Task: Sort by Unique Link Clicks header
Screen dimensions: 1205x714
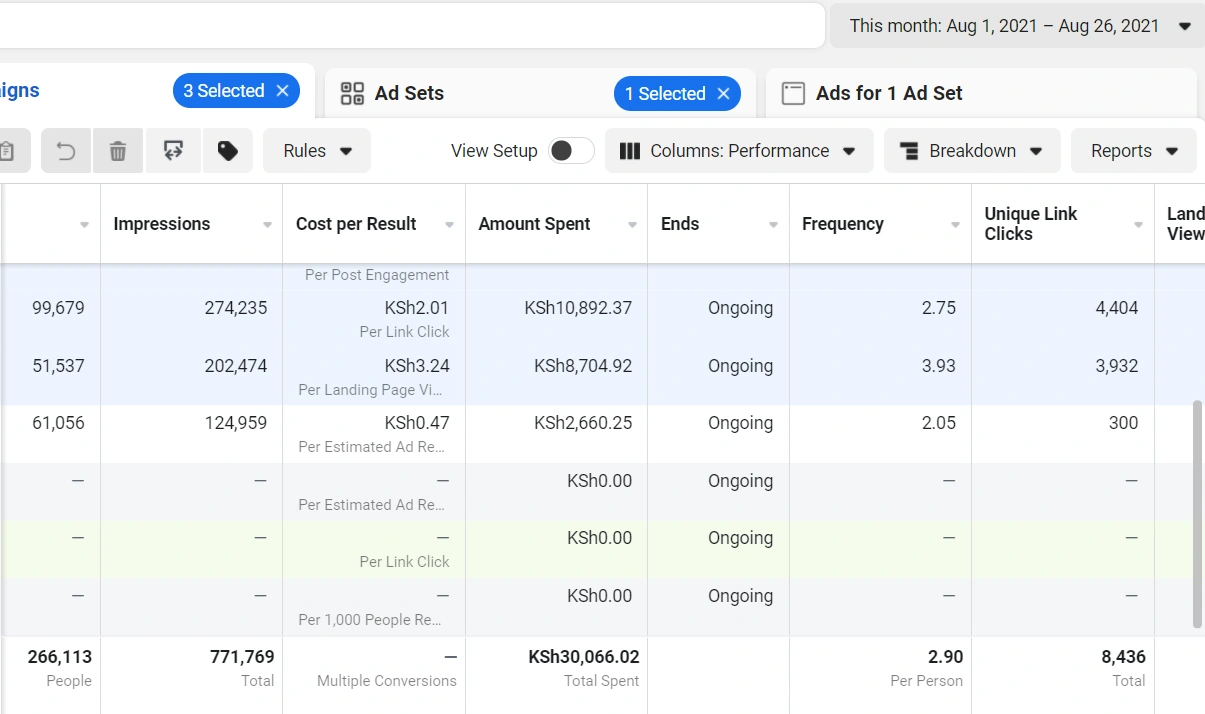Action: point(1030,224)
